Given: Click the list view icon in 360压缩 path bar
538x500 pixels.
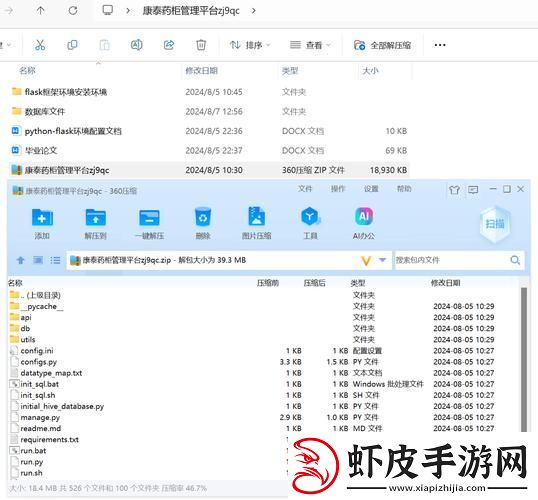Looking at the screenshot, I should pyautogui.click(x=55, y=260).
